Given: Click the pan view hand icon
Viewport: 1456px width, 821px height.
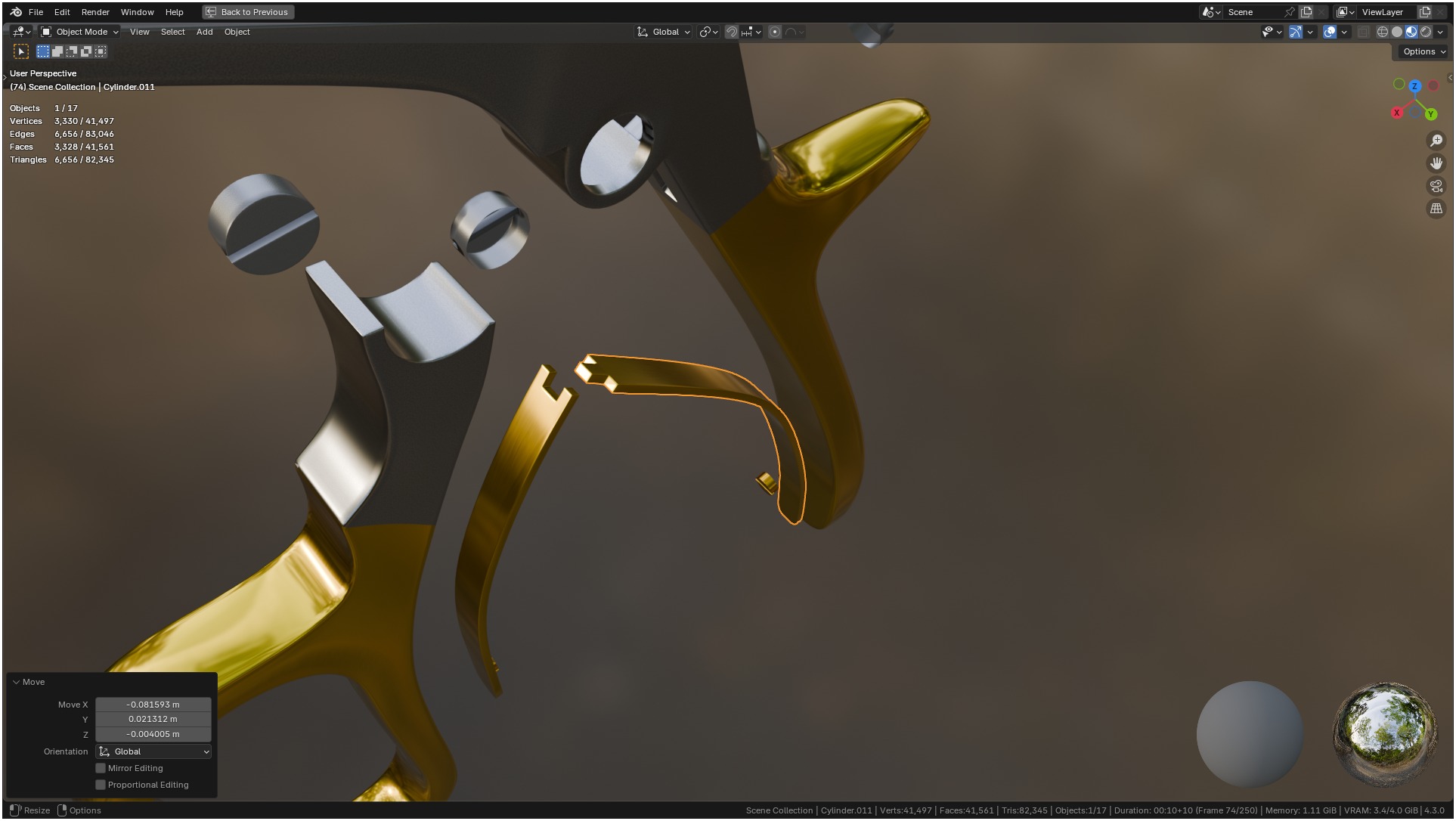Looking at the screenshot, I should click(1436, 163).
